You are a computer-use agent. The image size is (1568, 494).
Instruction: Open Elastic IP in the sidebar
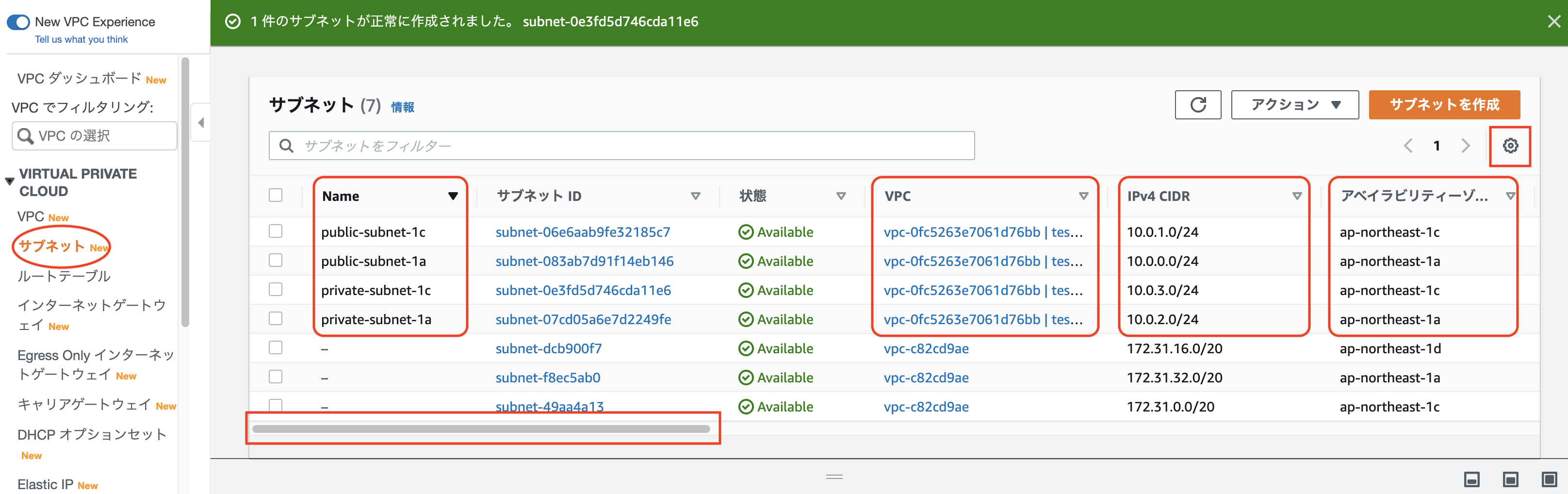pos(45,484)
